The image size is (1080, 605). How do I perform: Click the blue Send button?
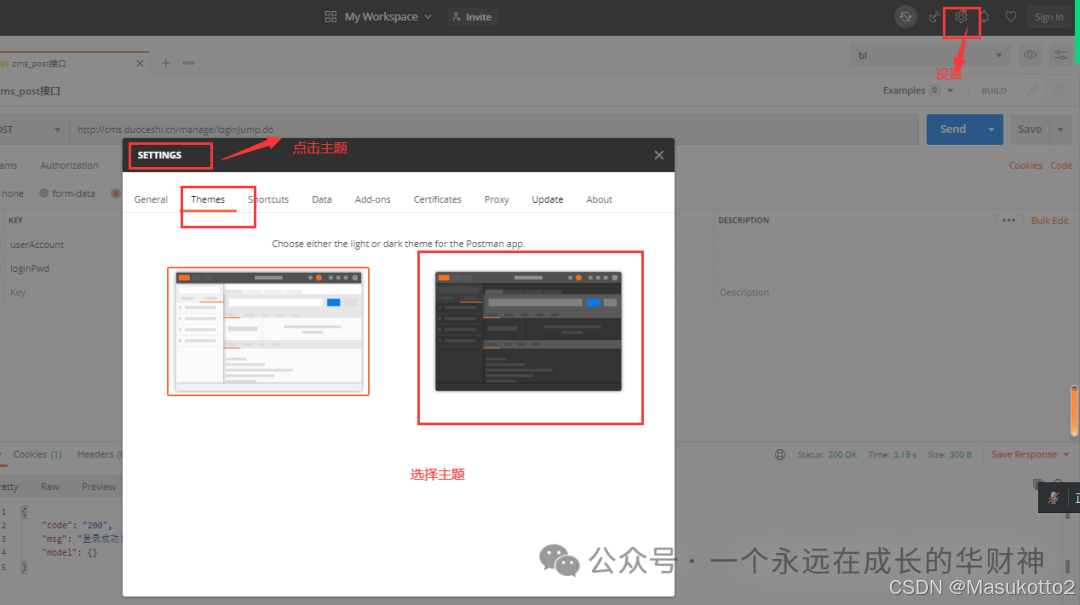(x=953, y=130)
